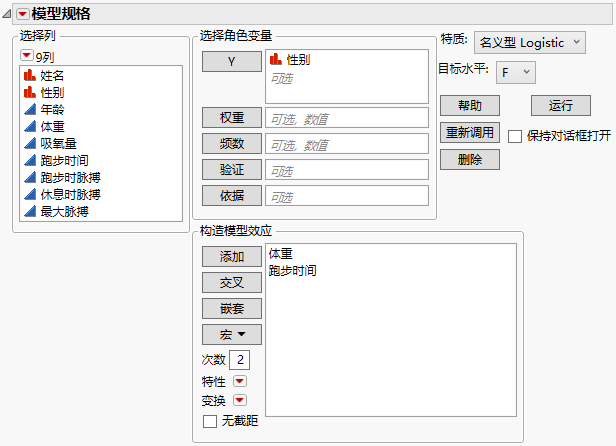Select 休息时脉搏 in the column list
Viewport: 616px width, 446px height.
(70, 195)
